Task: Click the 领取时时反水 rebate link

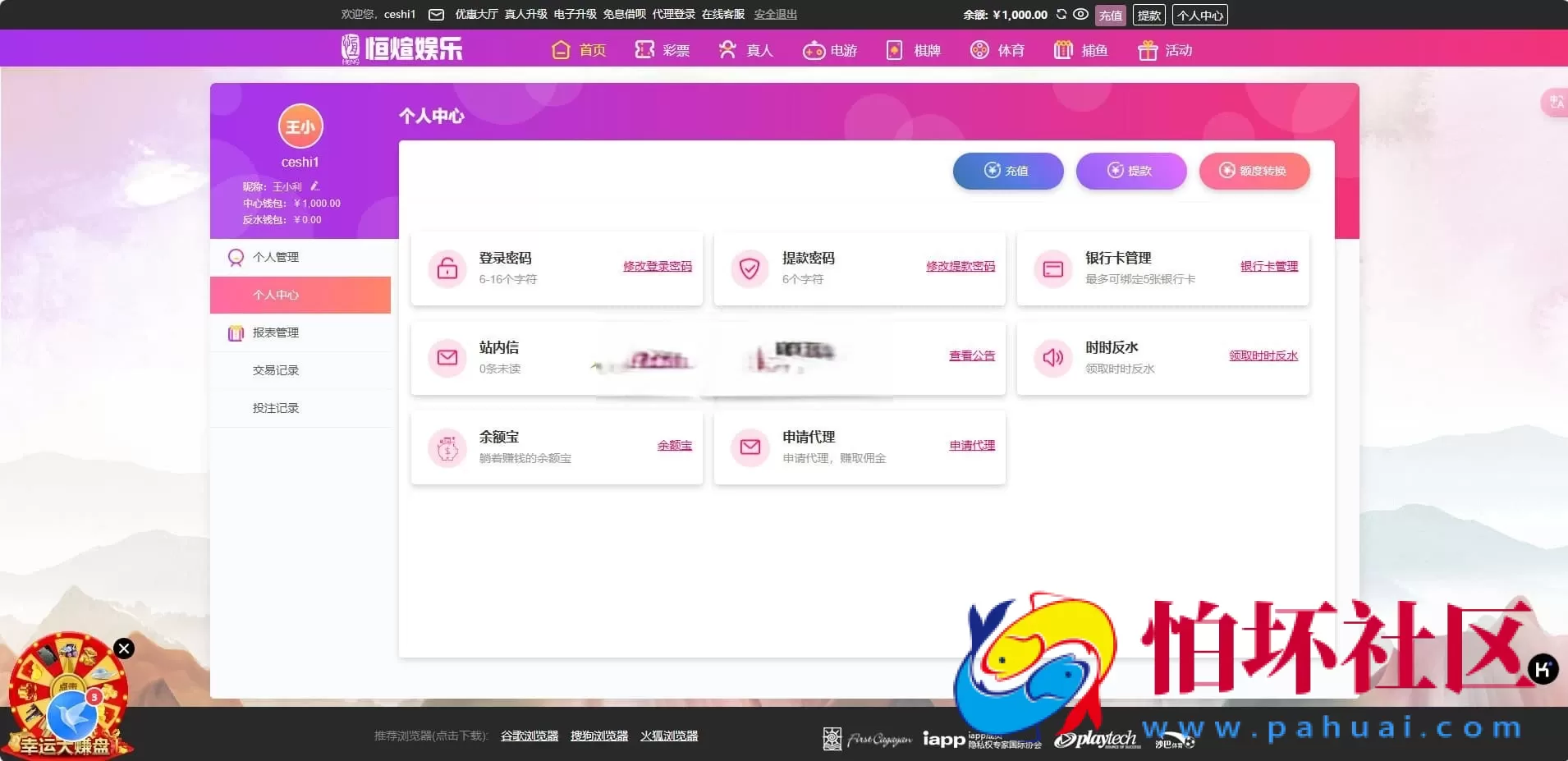Action: (1263, 355)
